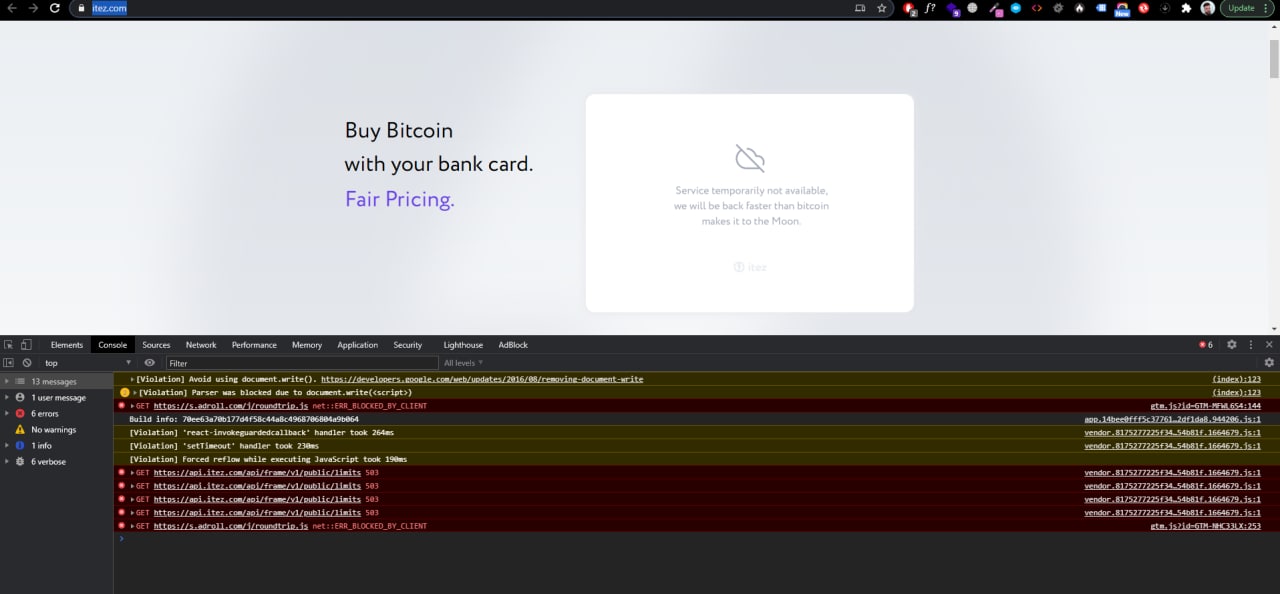Click the green Update button in Chrome
1280x594 pixels.
click(x=1246, y=8)
